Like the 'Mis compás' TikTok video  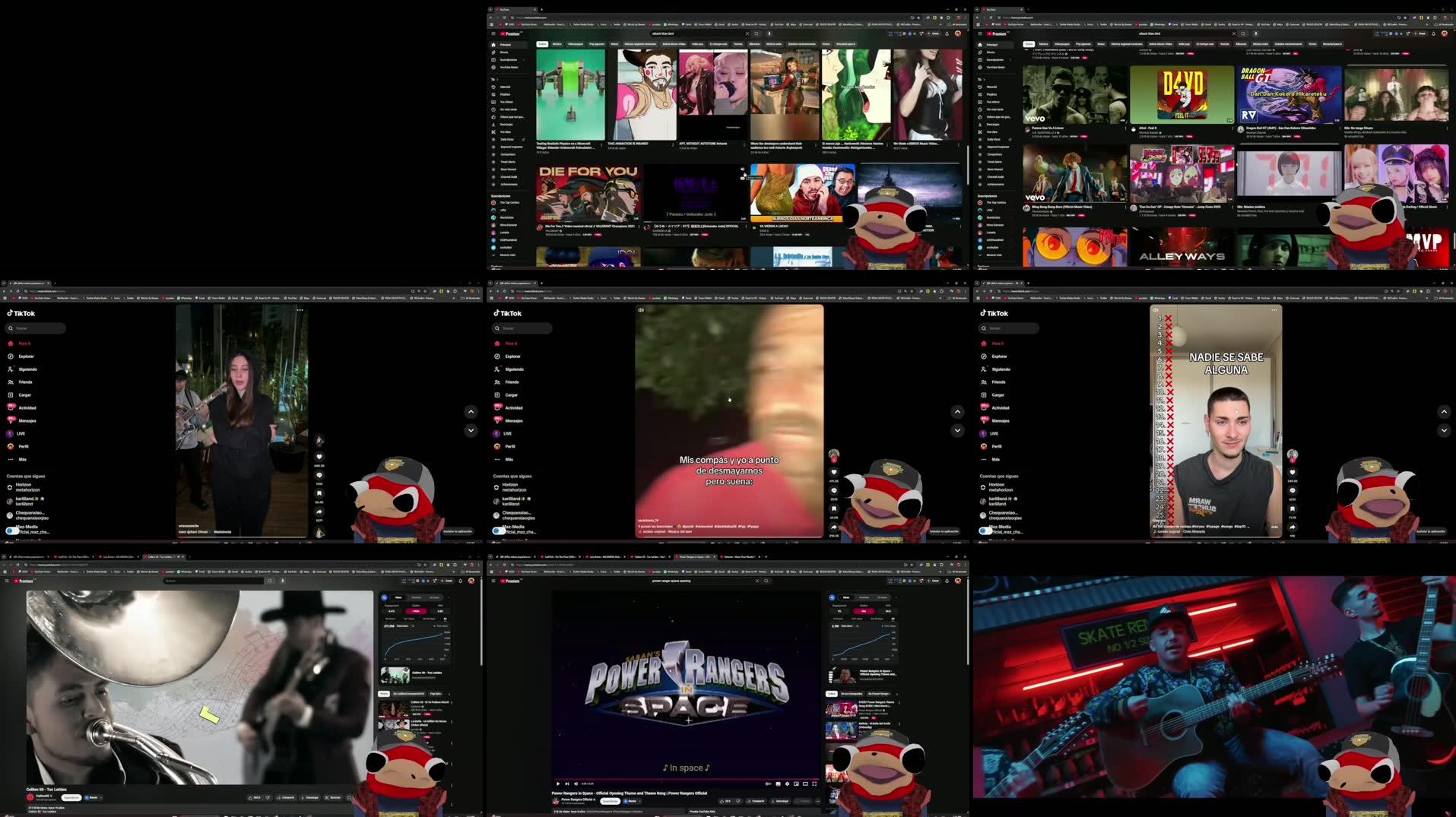[834, 472]
